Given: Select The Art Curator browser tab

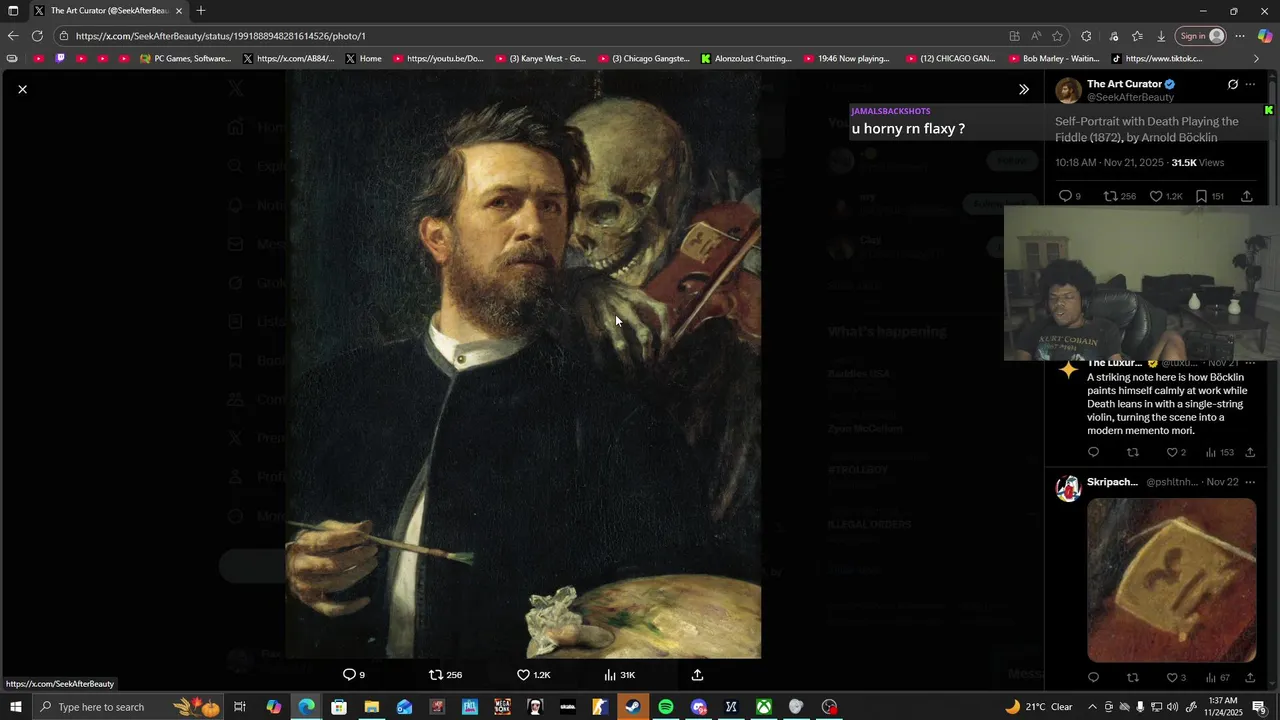Looking at the screenshot, I should (x=107, y=11).
